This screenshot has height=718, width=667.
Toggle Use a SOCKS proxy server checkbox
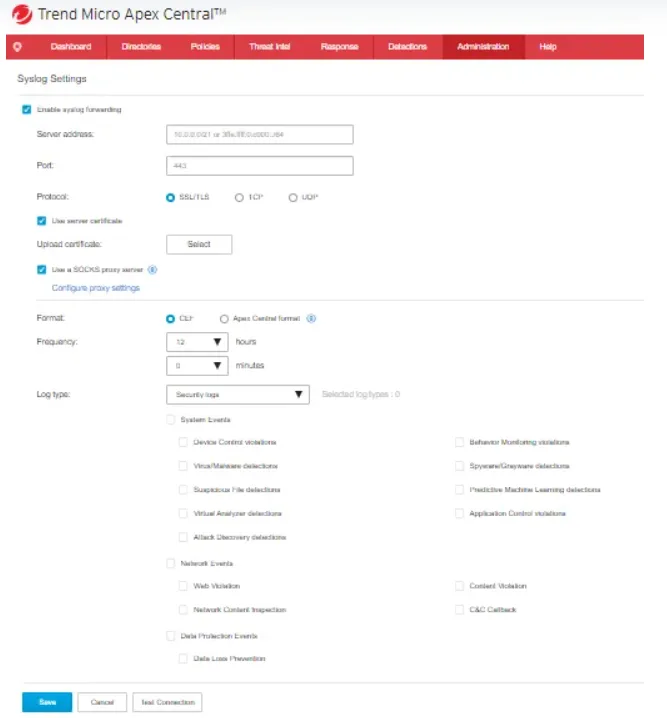42,269
